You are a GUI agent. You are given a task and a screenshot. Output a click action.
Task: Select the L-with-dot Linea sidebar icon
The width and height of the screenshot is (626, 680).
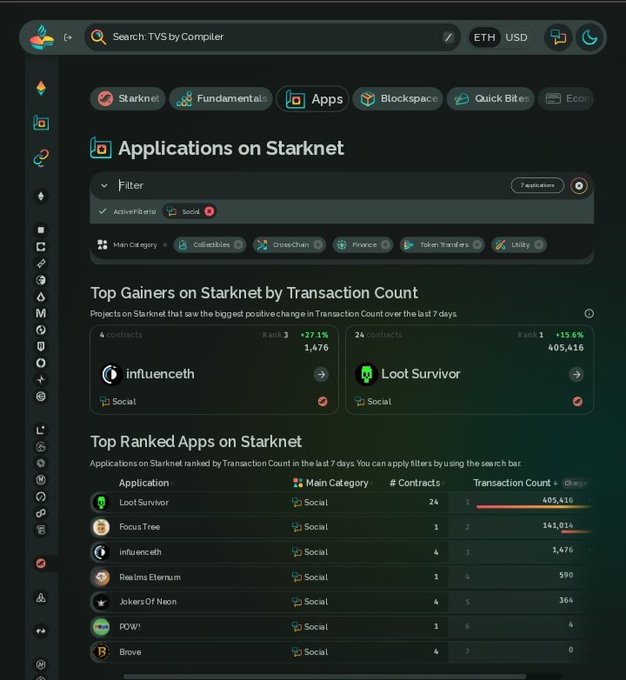tap(41, 430)
